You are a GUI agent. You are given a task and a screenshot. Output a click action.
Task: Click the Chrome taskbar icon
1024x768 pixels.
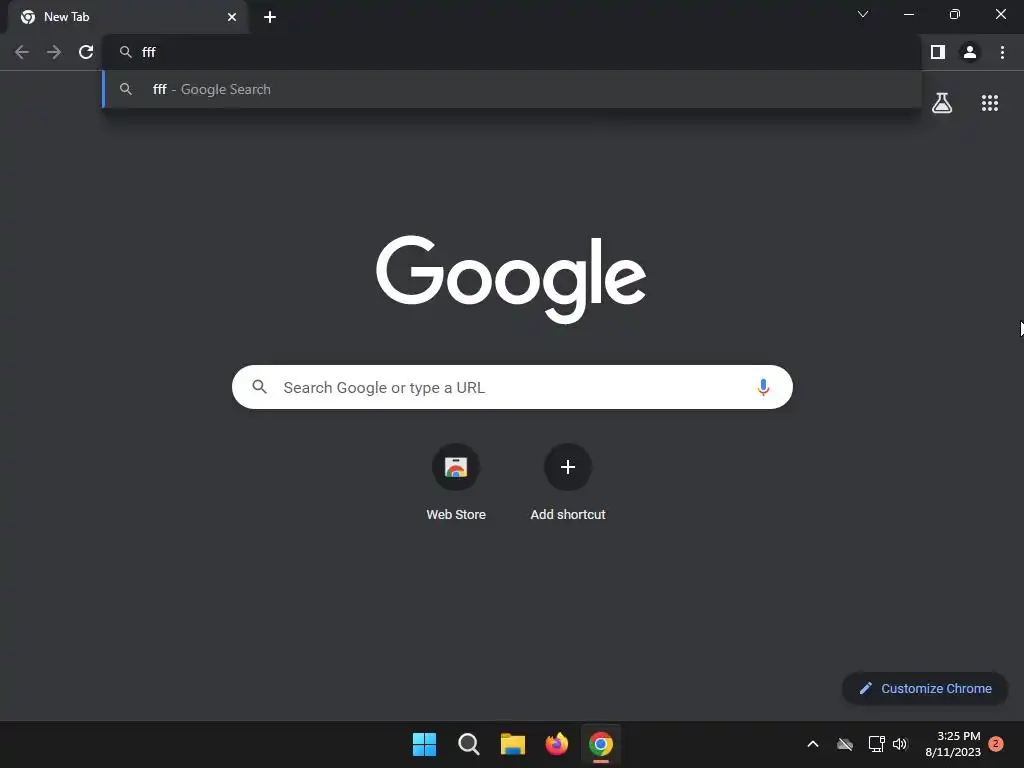601,744
